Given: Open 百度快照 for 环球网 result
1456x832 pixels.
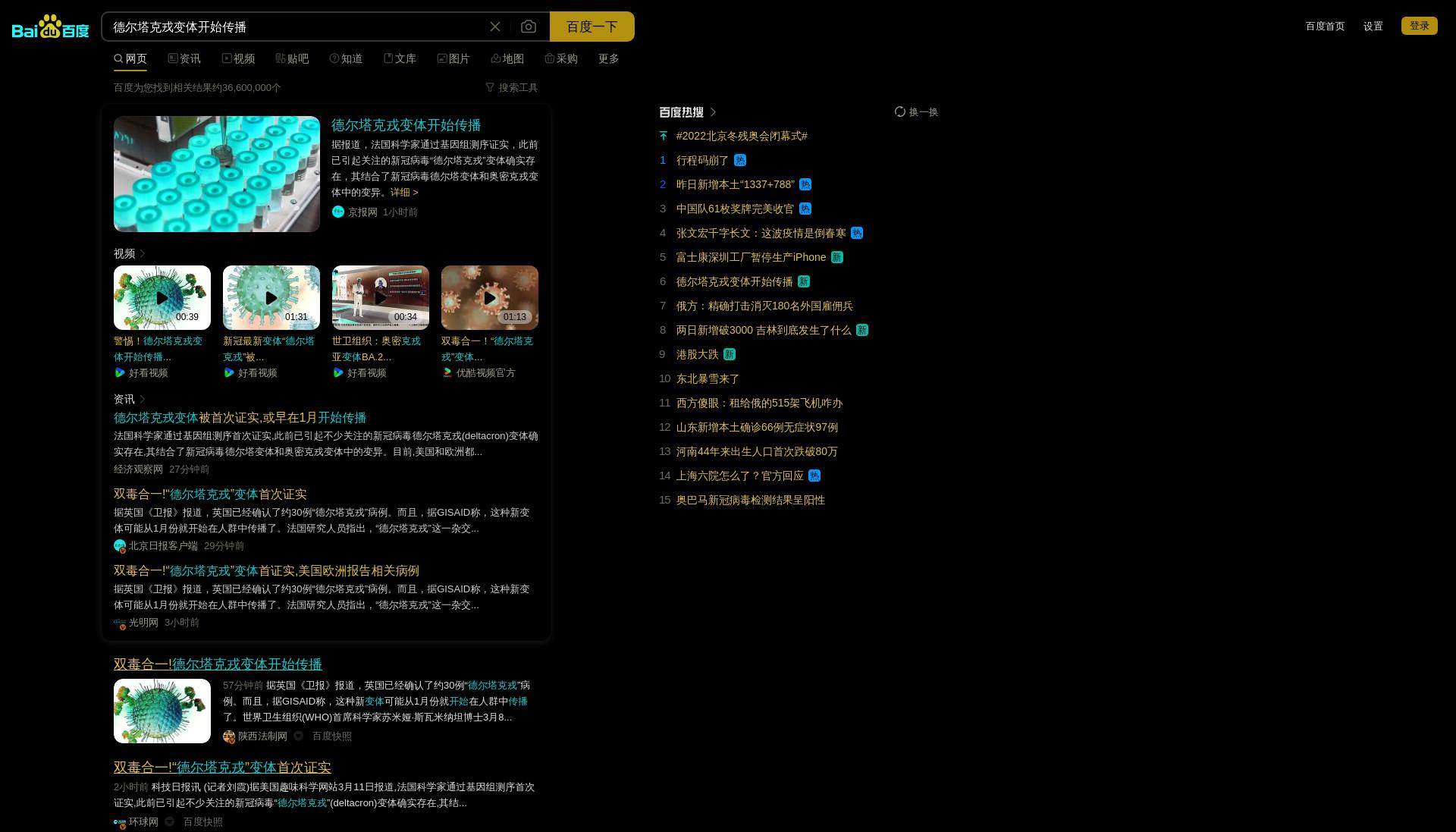Looking at the screenshot, I should point(203,822).
